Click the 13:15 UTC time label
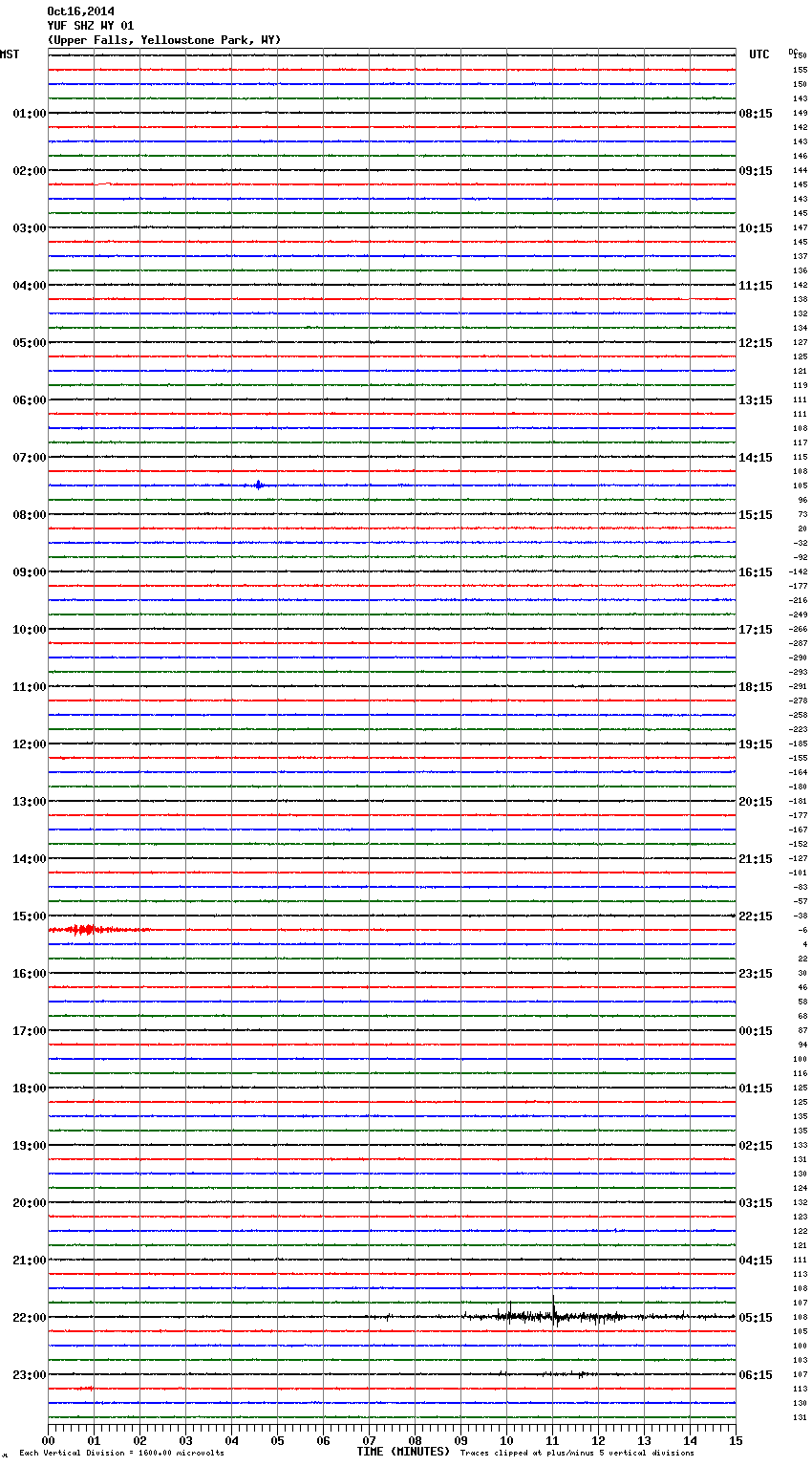 point(756,400)
